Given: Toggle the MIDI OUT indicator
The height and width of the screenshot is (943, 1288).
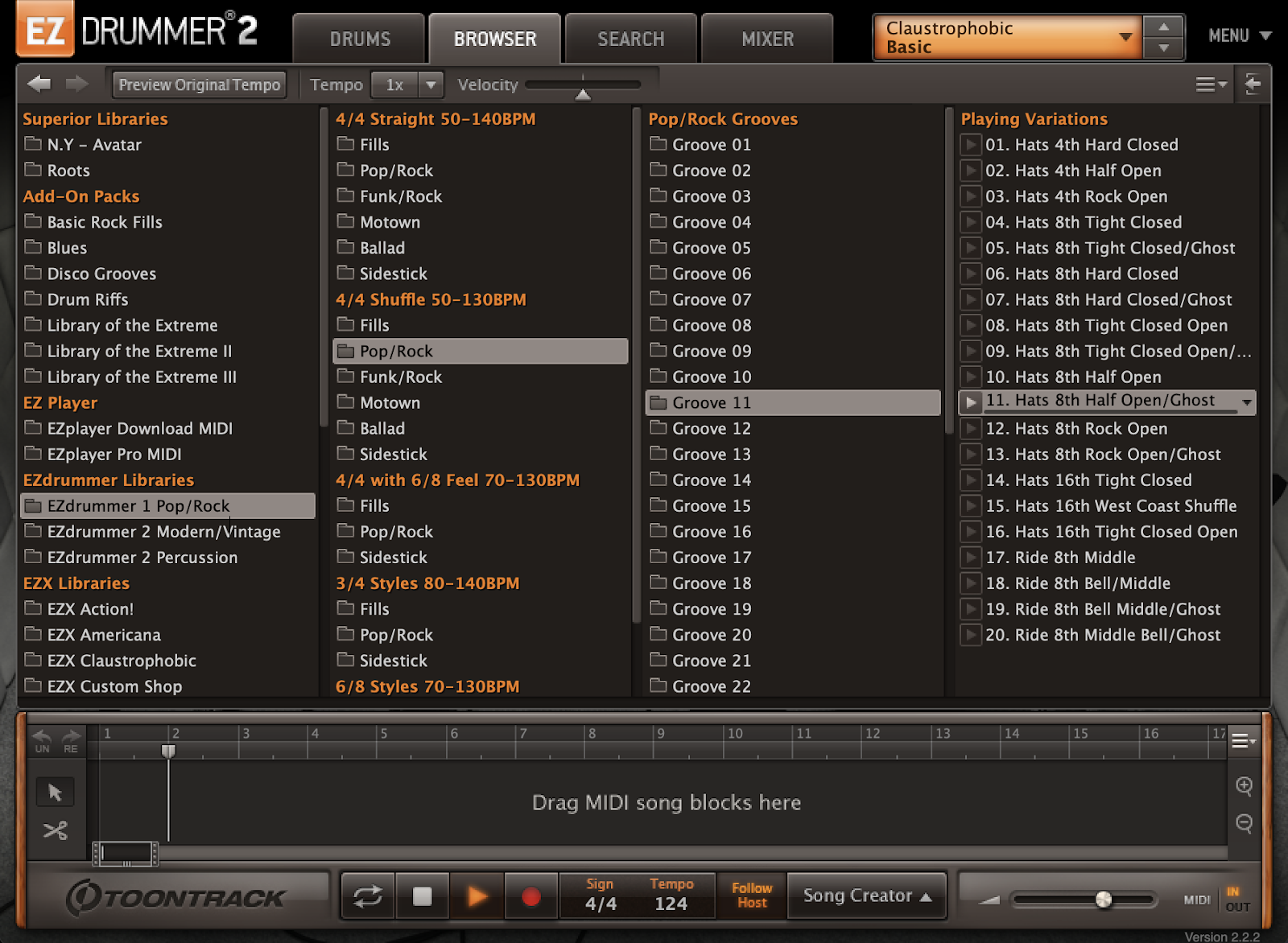Looking at the screenshot, I should coord(1238,907).
